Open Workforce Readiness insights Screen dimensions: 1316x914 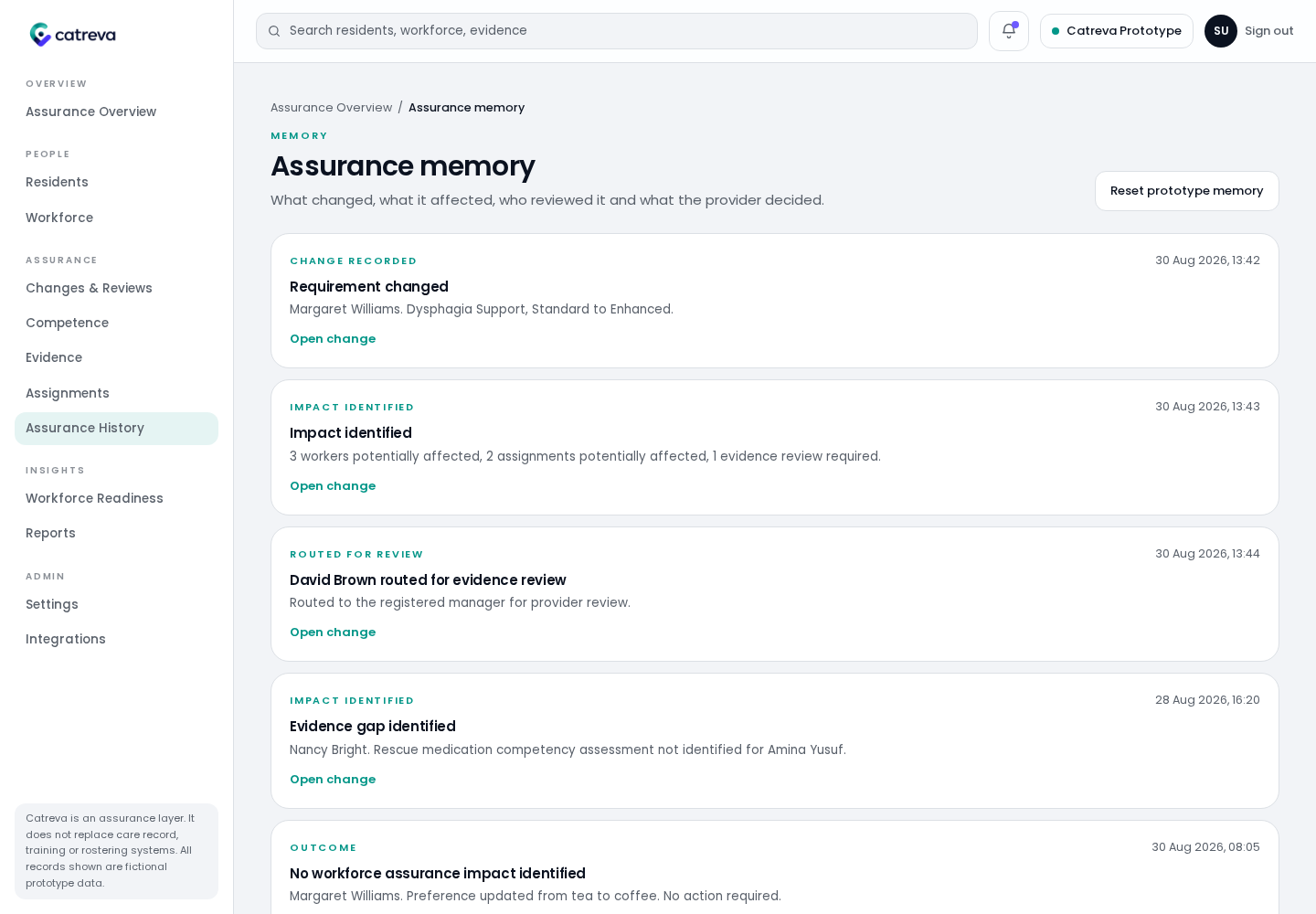tap(116, 498)
